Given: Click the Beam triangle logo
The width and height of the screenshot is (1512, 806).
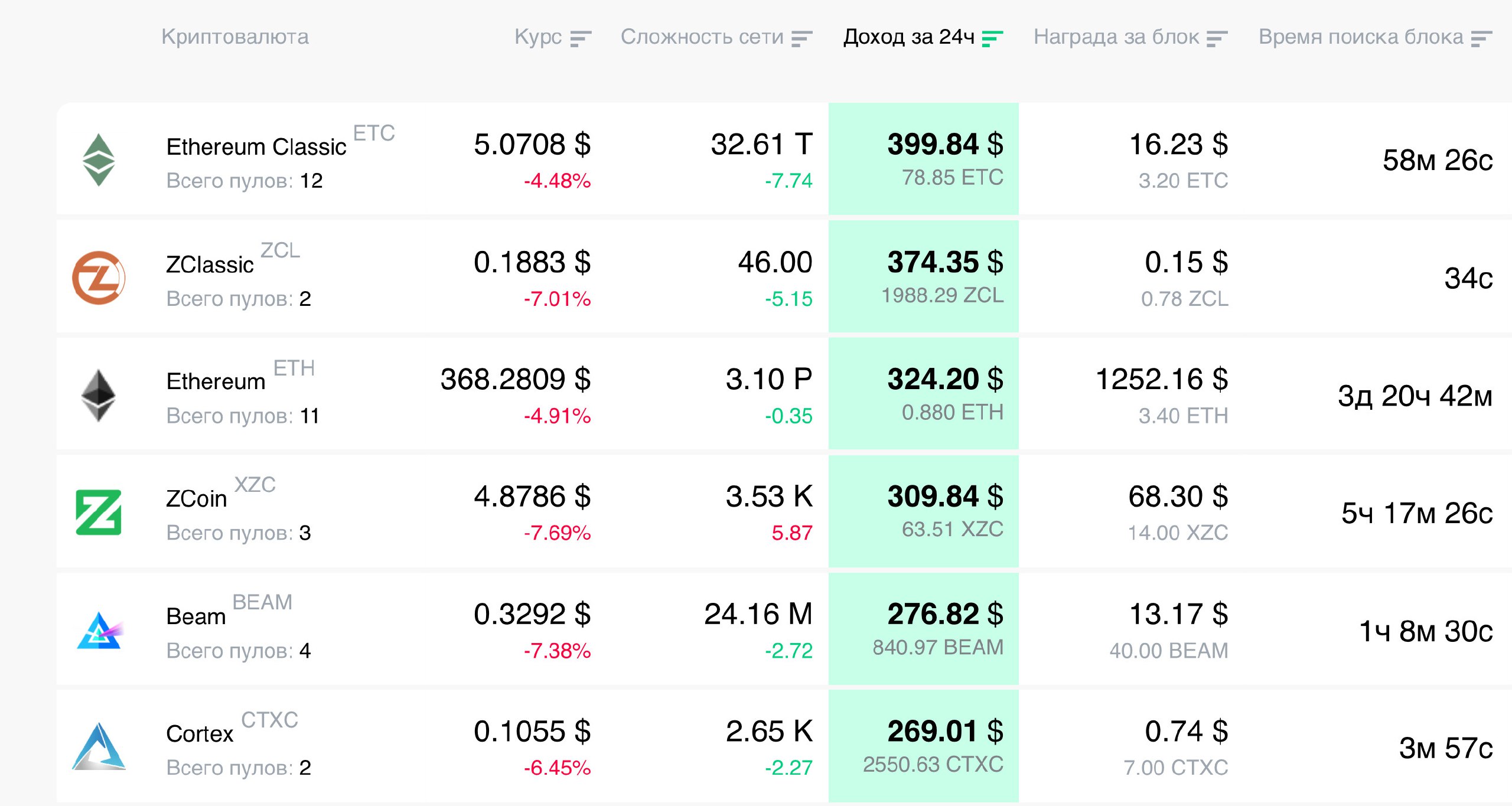Looking at the screenshot, I should (x=99, y=631).
